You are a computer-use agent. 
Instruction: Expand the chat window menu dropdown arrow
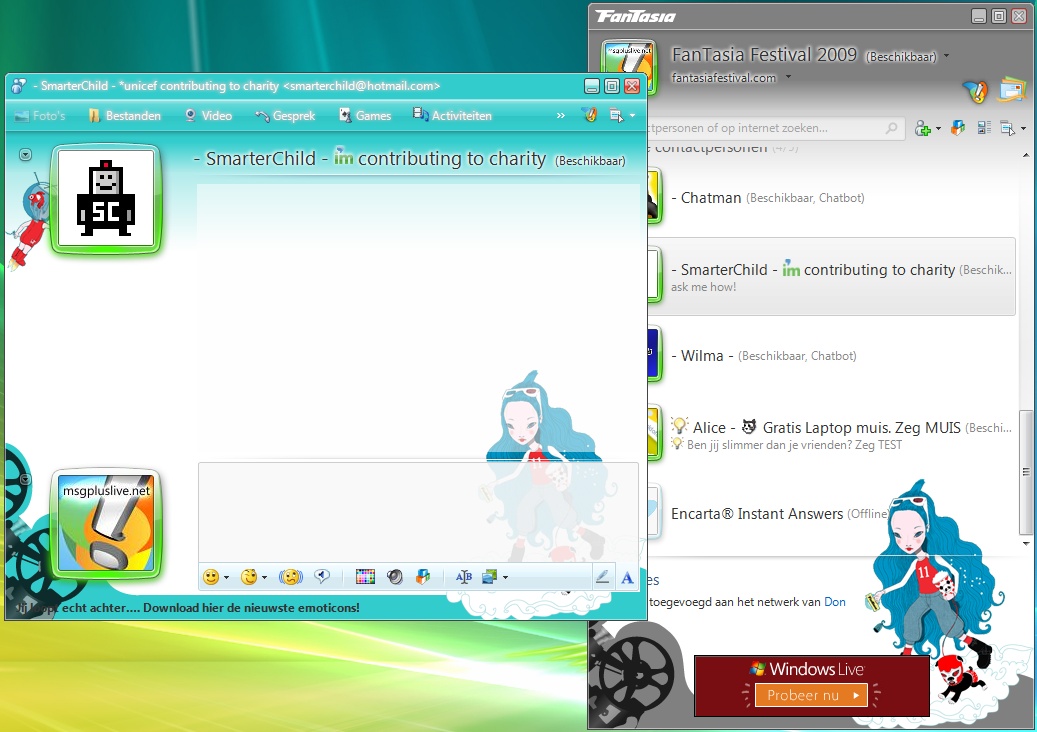[x=632, y=116]
